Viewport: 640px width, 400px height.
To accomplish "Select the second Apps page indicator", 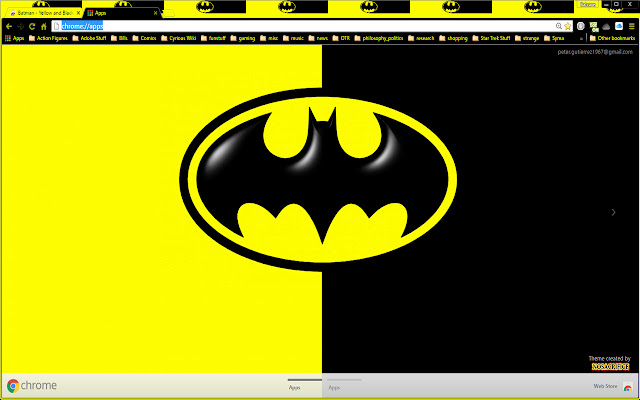I will point(344,384).
